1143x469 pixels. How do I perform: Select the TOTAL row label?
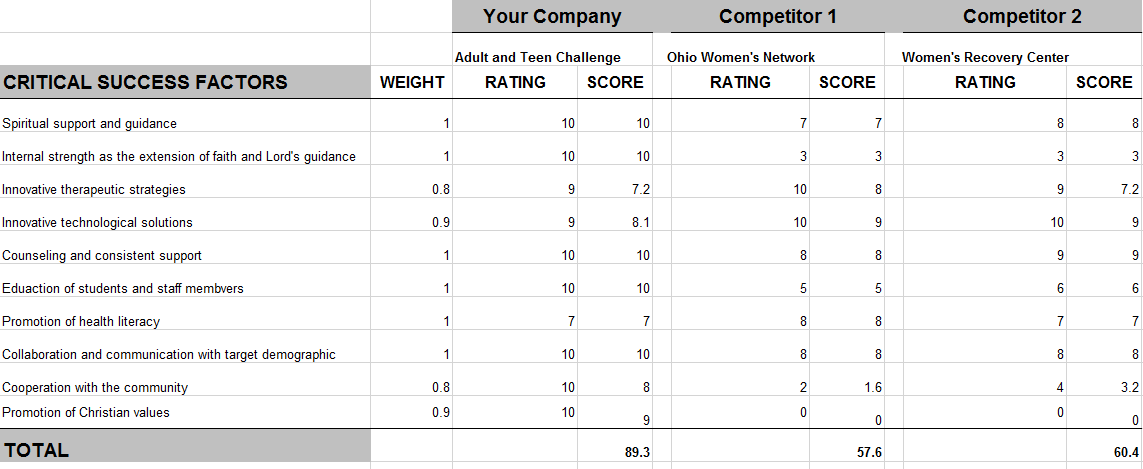[x=37, y=450]
